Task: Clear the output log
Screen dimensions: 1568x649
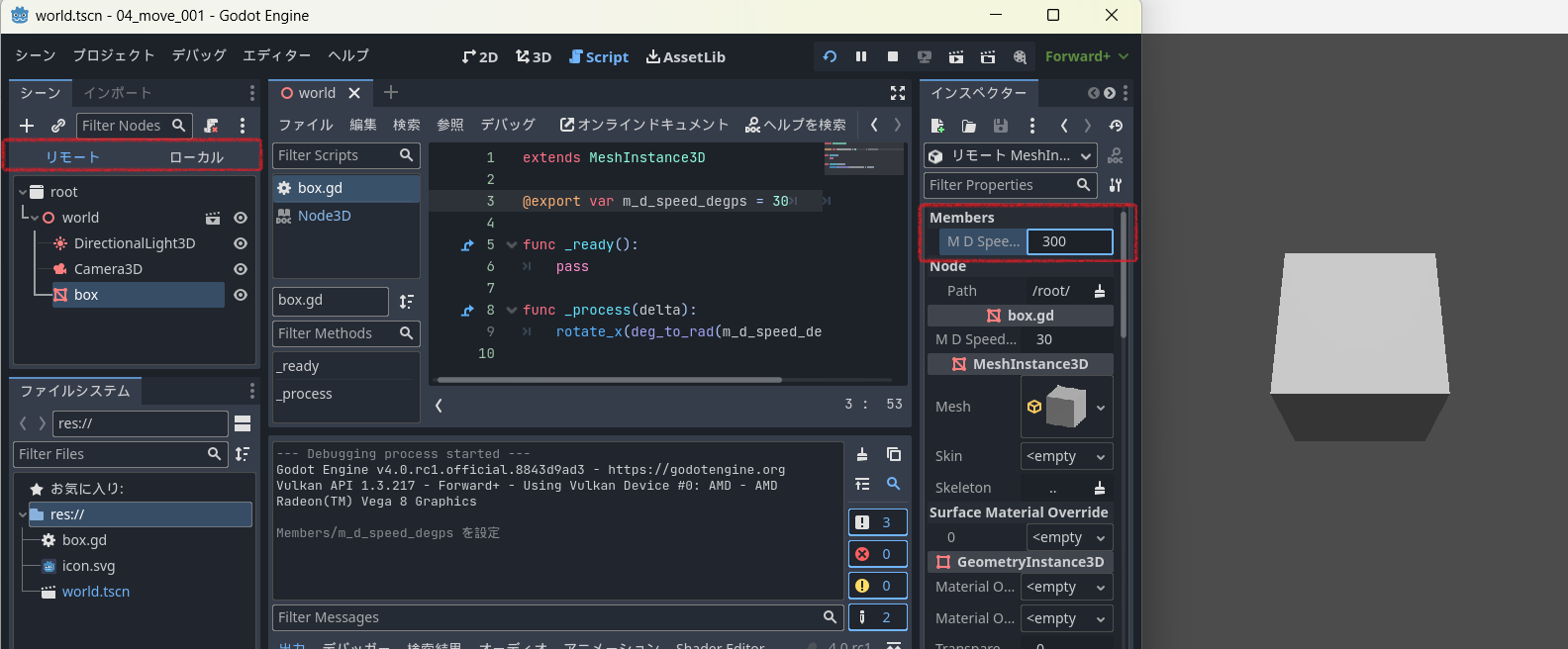Action: pos(862,454)
